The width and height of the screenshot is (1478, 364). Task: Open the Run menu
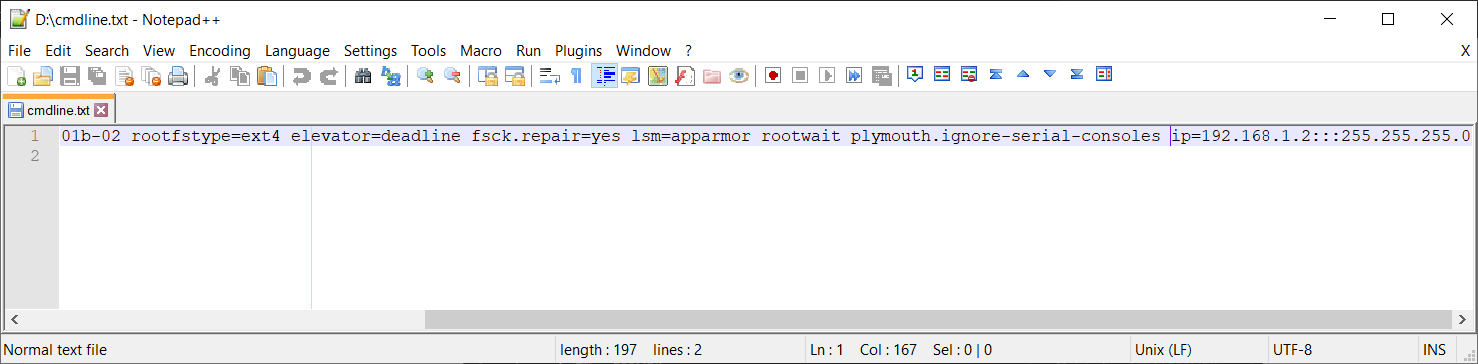[x=528, y=51]
